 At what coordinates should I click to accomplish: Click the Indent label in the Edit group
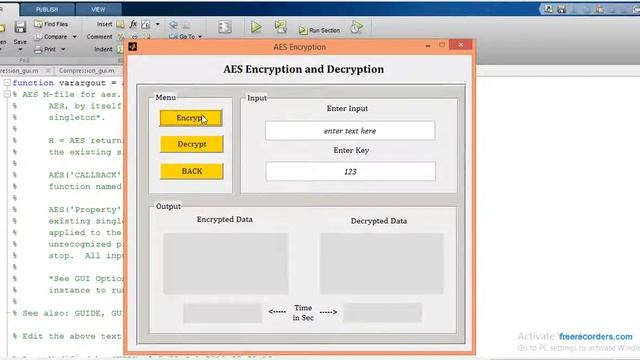103,49
